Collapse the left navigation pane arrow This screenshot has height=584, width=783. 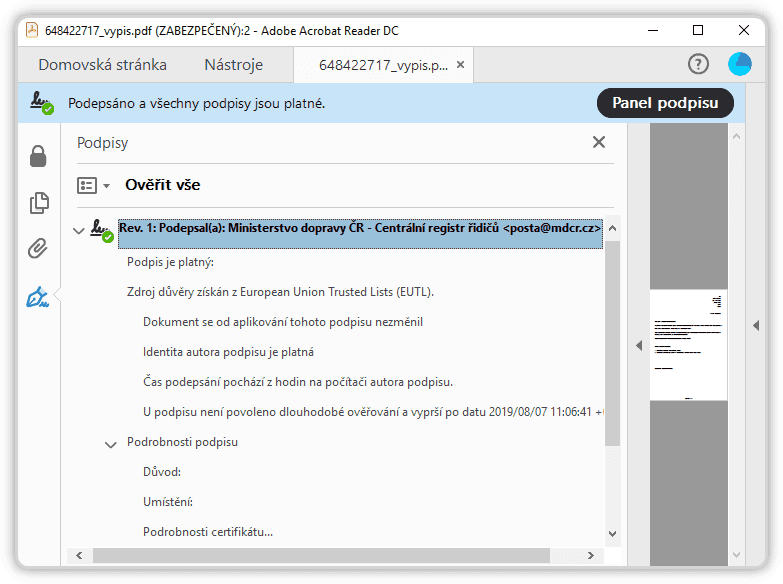pyautogui.click(x=639, y=345)
